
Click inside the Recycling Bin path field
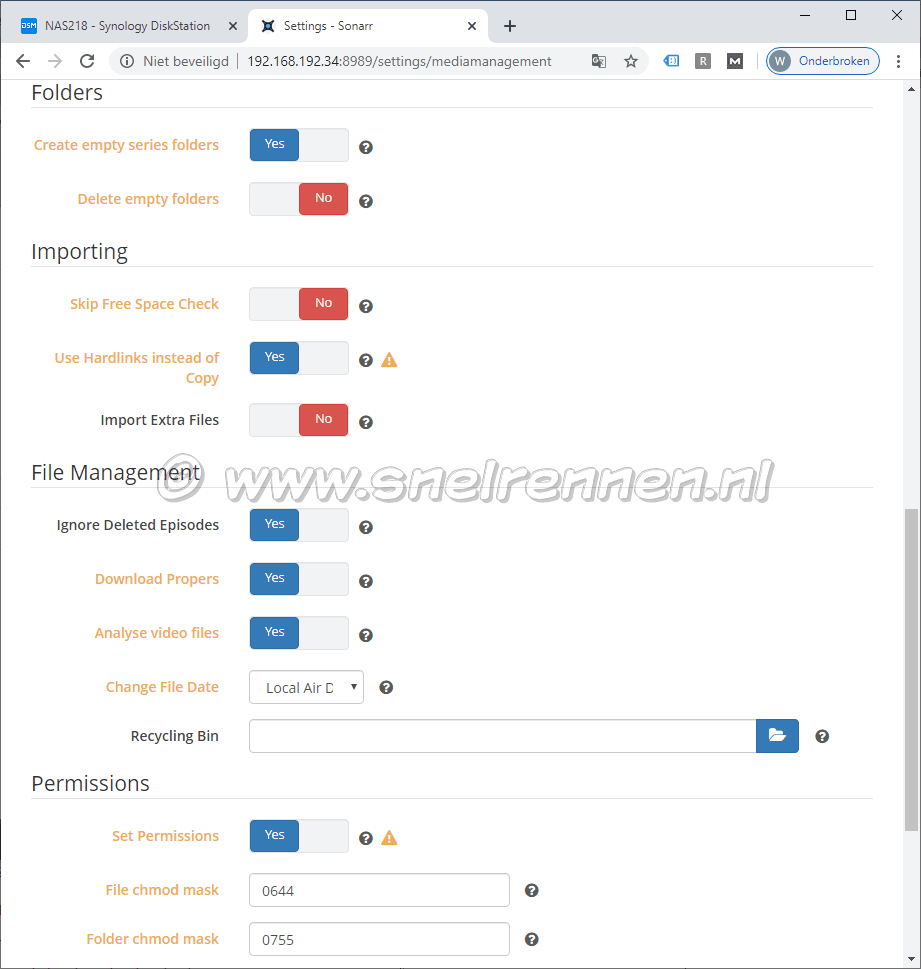503,736
